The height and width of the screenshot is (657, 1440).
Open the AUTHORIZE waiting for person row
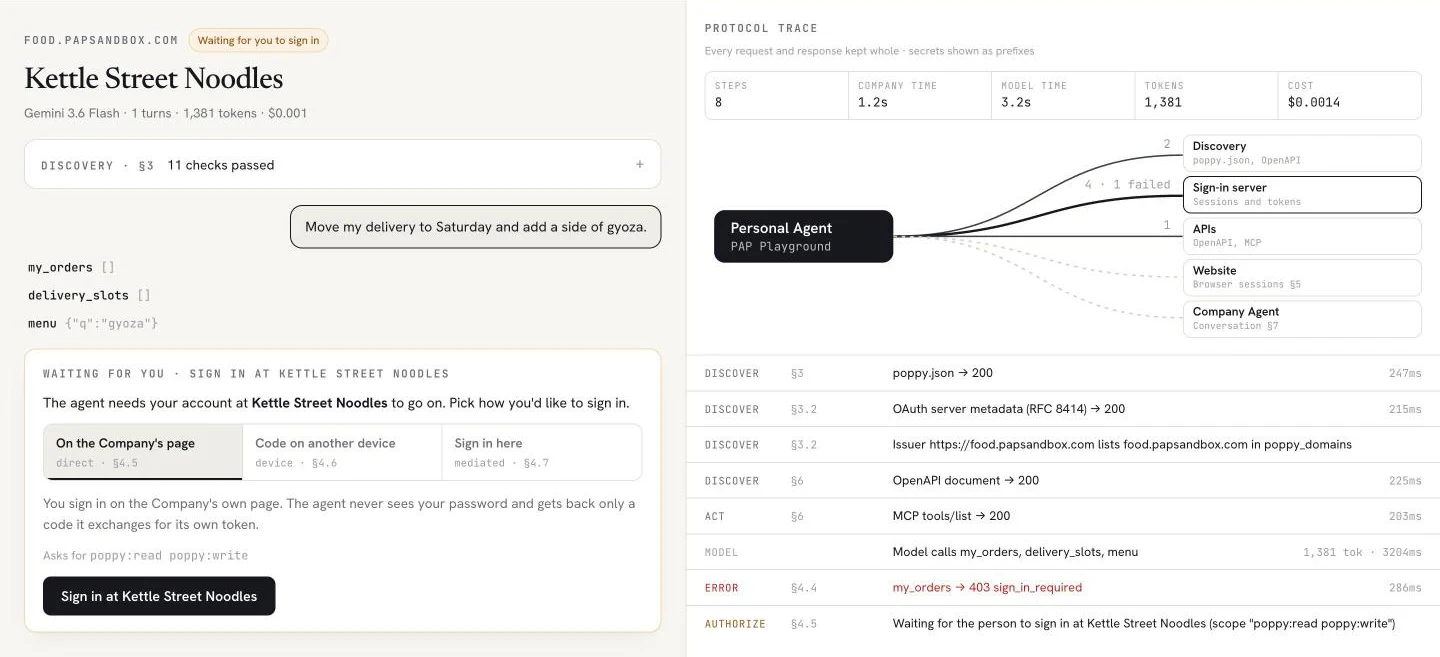coord(1063,624)
